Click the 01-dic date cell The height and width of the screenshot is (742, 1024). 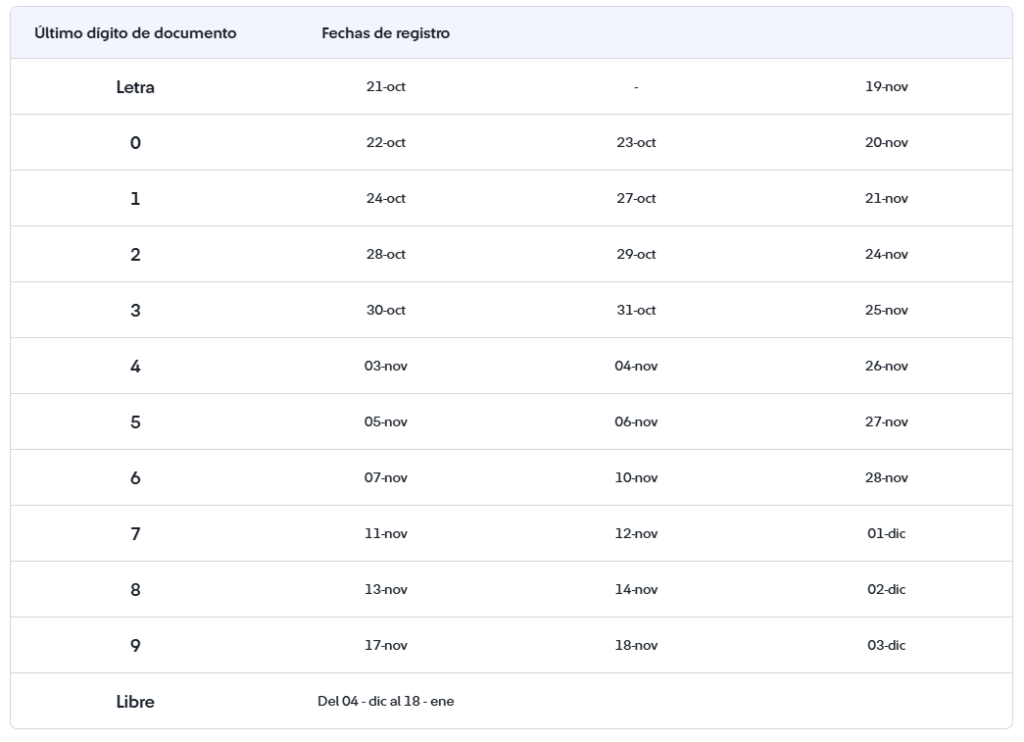[886, 535]
